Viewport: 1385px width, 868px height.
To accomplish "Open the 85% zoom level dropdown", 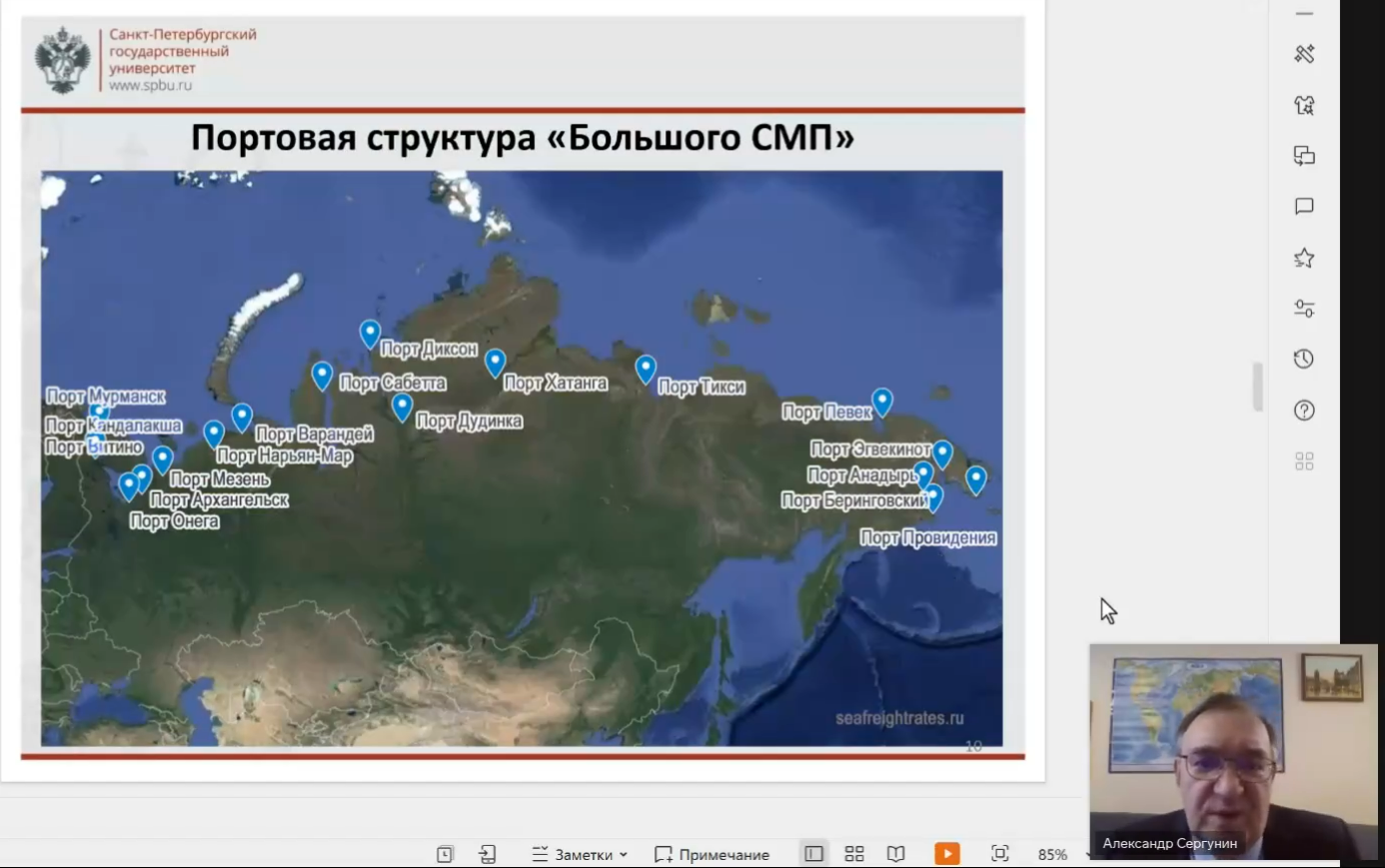I will tap(1054, 854).
